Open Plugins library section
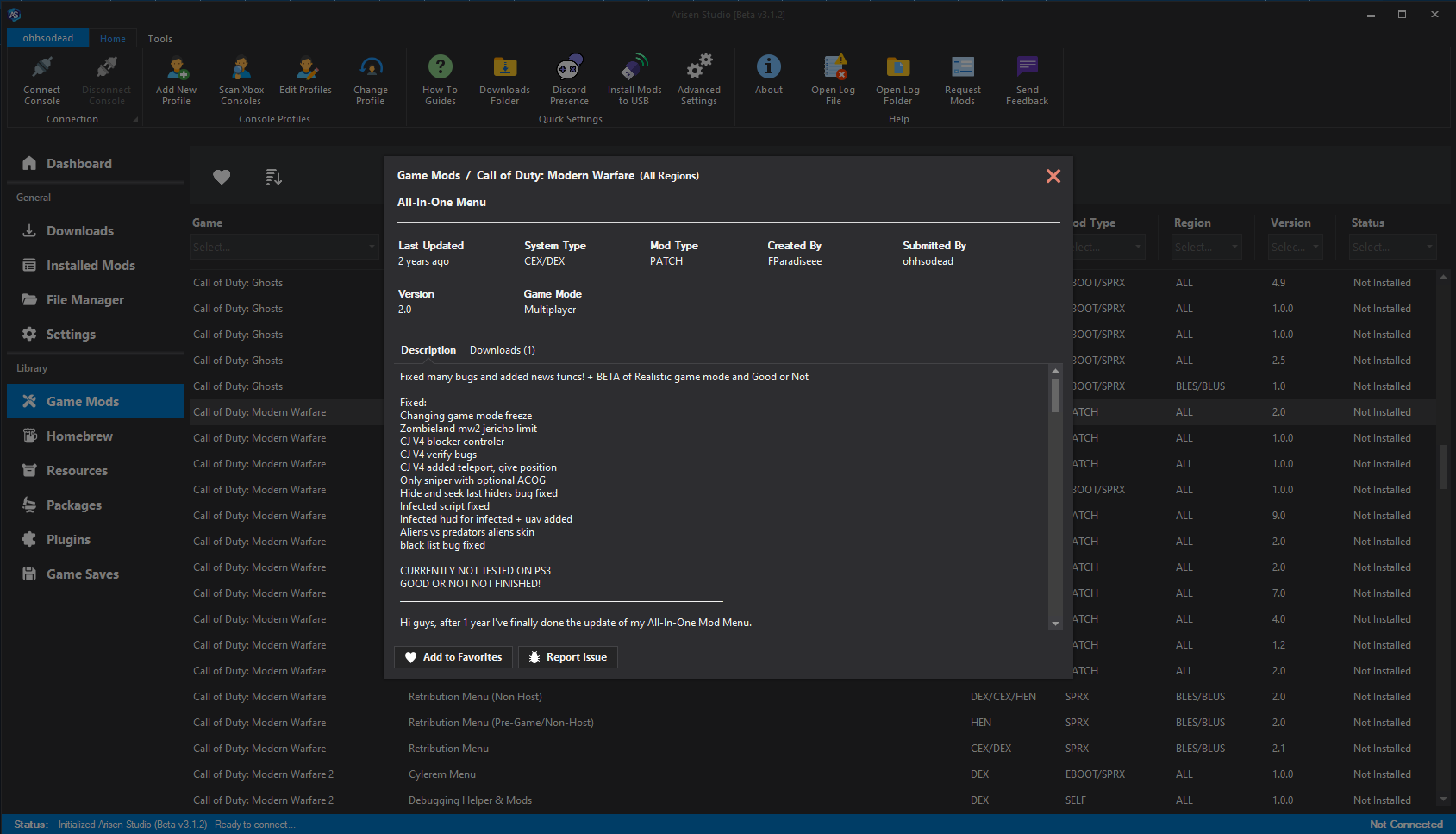Image resolution: width=1456 pixels, height=834 pixels. pos(96,540)
